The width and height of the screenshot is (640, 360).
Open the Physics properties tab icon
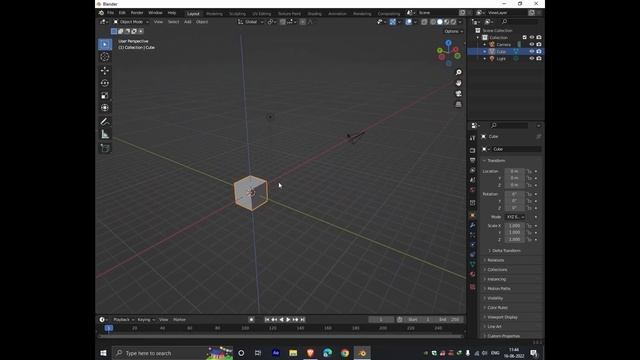pyautogui.click(x=473, y=245)
